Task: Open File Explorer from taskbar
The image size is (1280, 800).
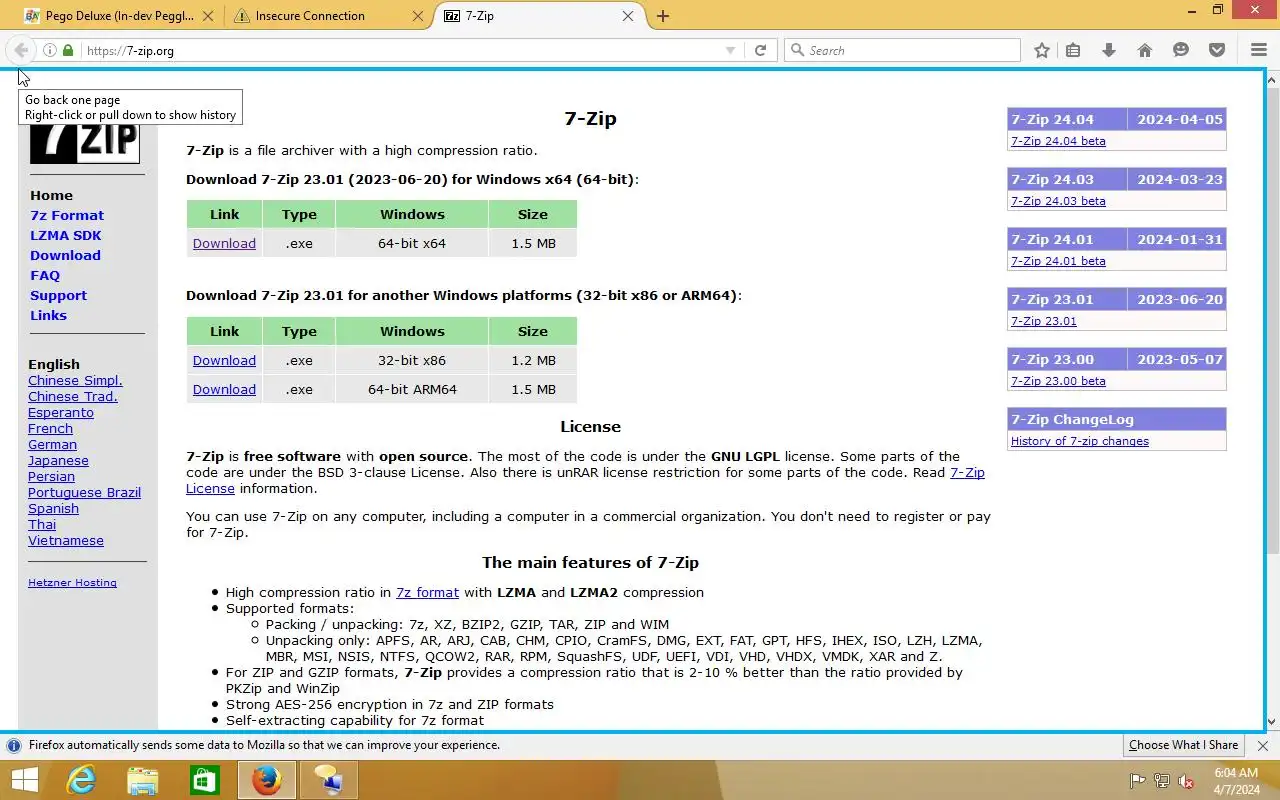Action: pos(143,780)
